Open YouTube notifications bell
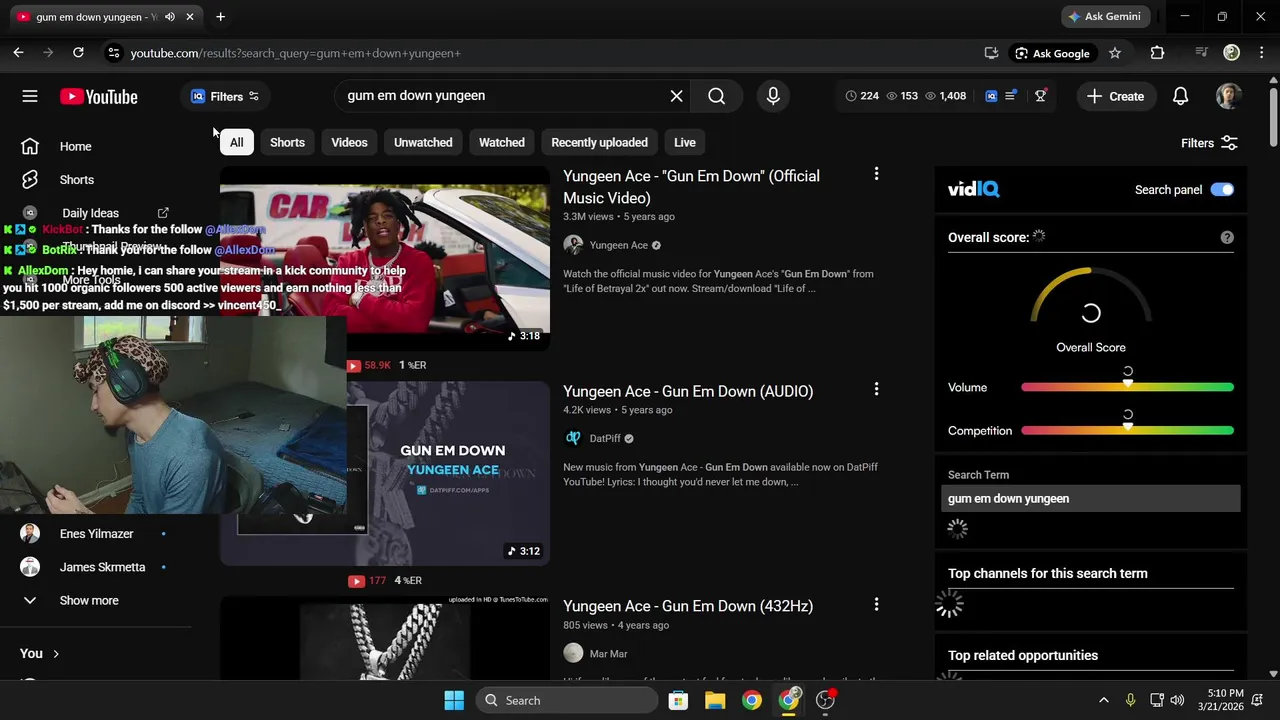This screenshot has width=1280, height=720. (x=1181, y=96)
